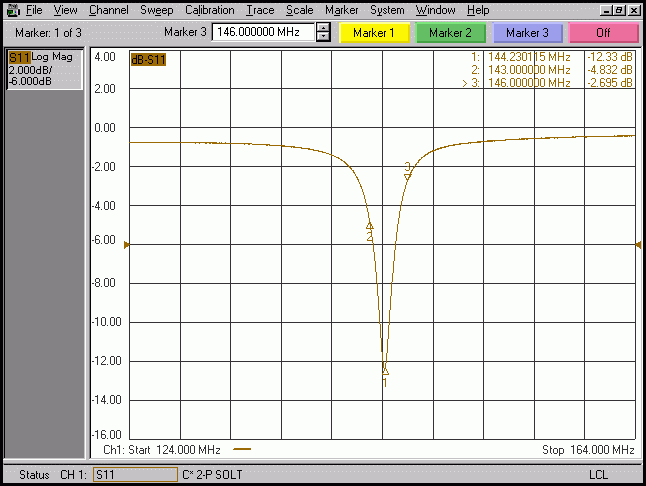Open the Channel menu
The image size is (646, 486).
109,10
